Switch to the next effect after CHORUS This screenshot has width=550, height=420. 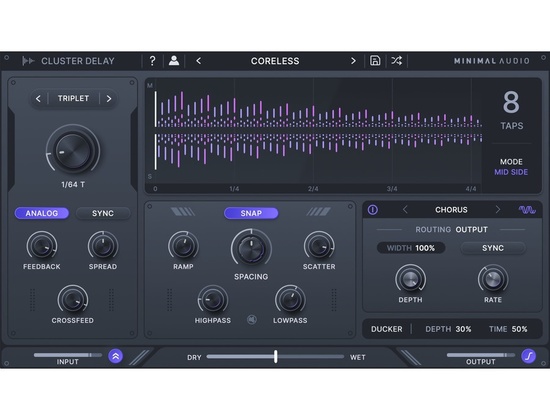[497, 210]
